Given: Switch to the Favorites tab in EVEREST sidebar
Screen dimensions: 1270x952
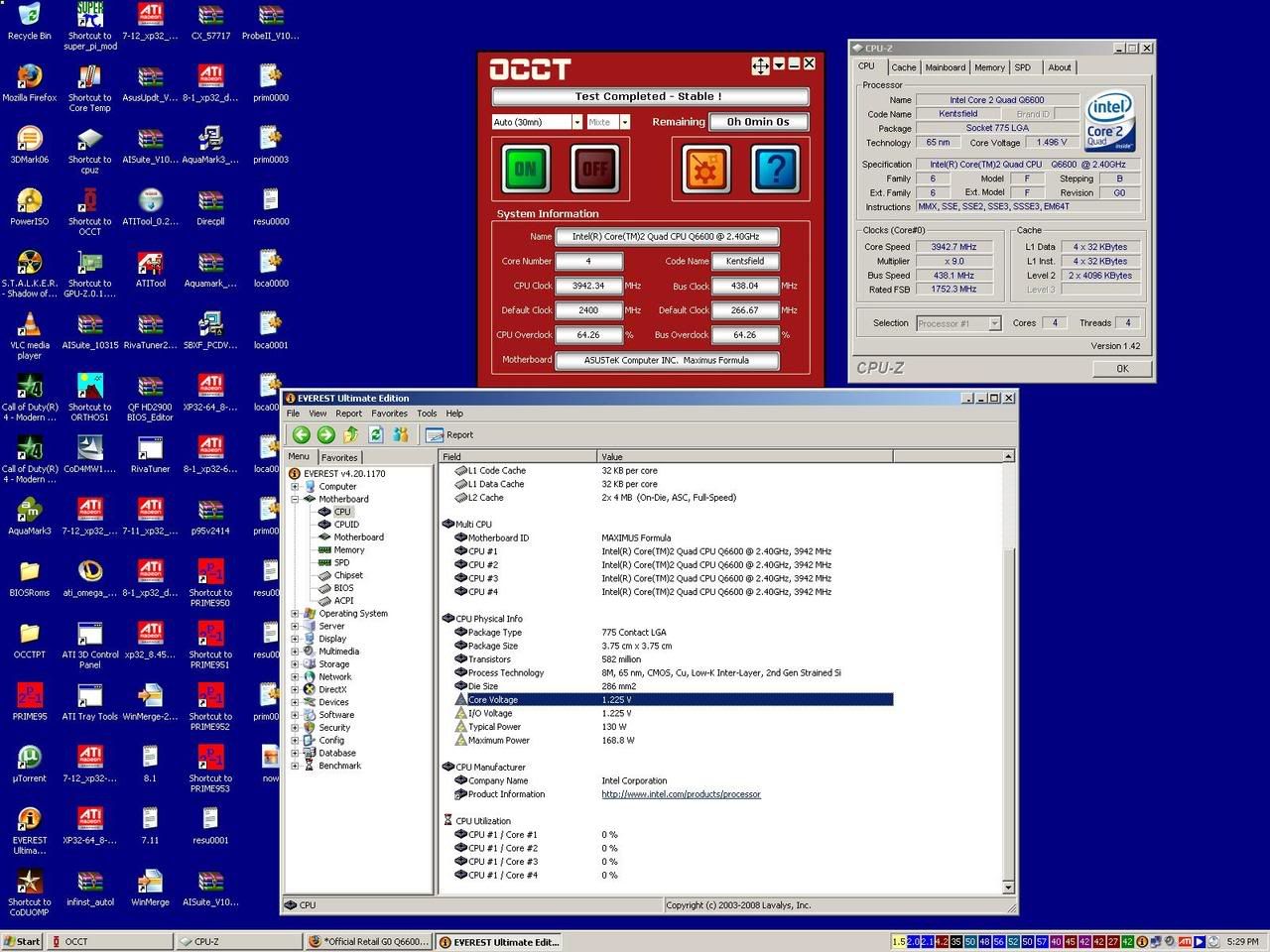Looking at the screenshot, I should click(x=339, y=458).
